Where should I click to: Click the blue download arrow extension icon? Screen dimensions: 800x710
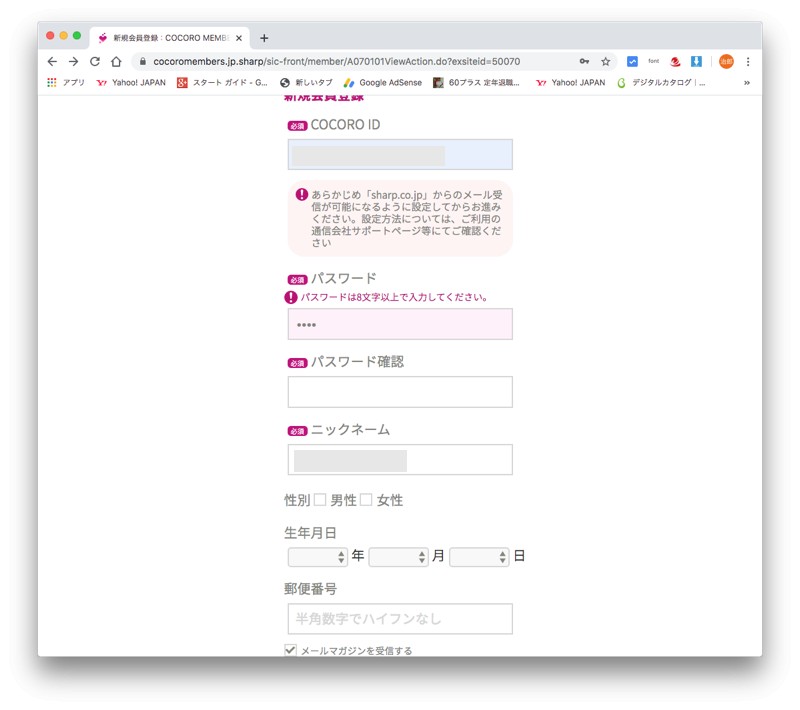696,61
